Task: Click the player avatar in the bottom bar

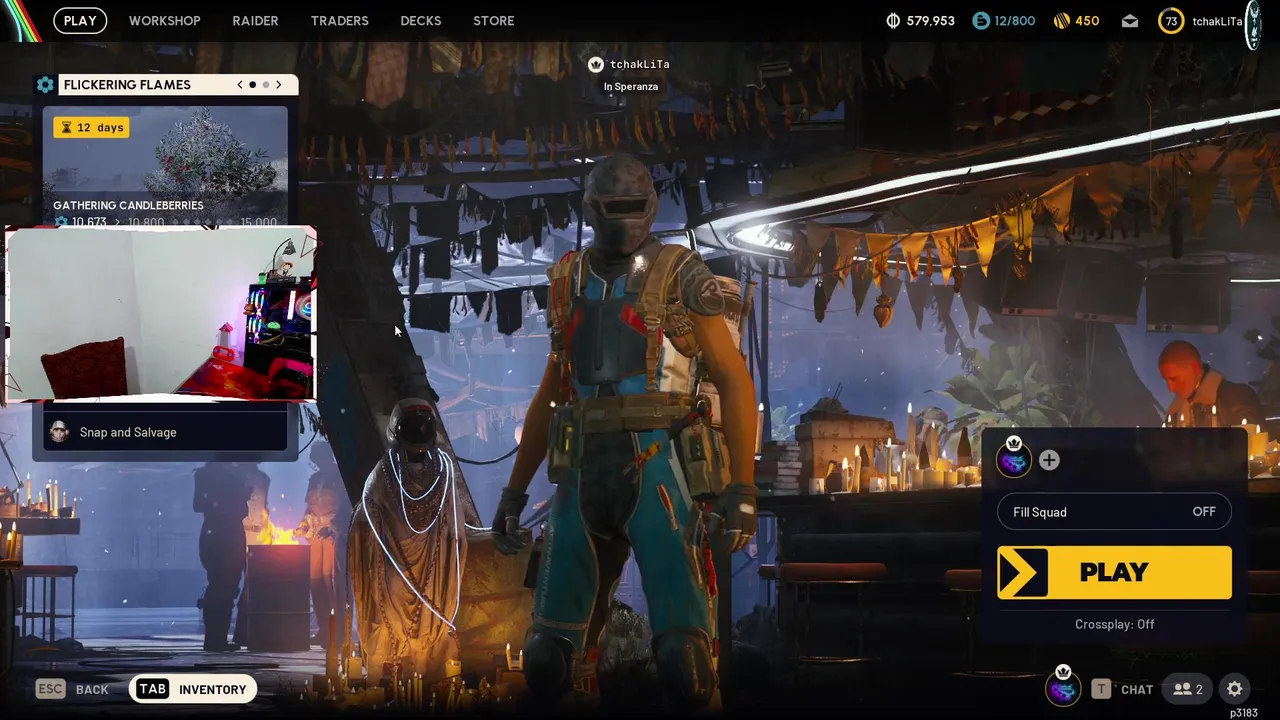Action: pyautogui.click(x=1063, y=688)
